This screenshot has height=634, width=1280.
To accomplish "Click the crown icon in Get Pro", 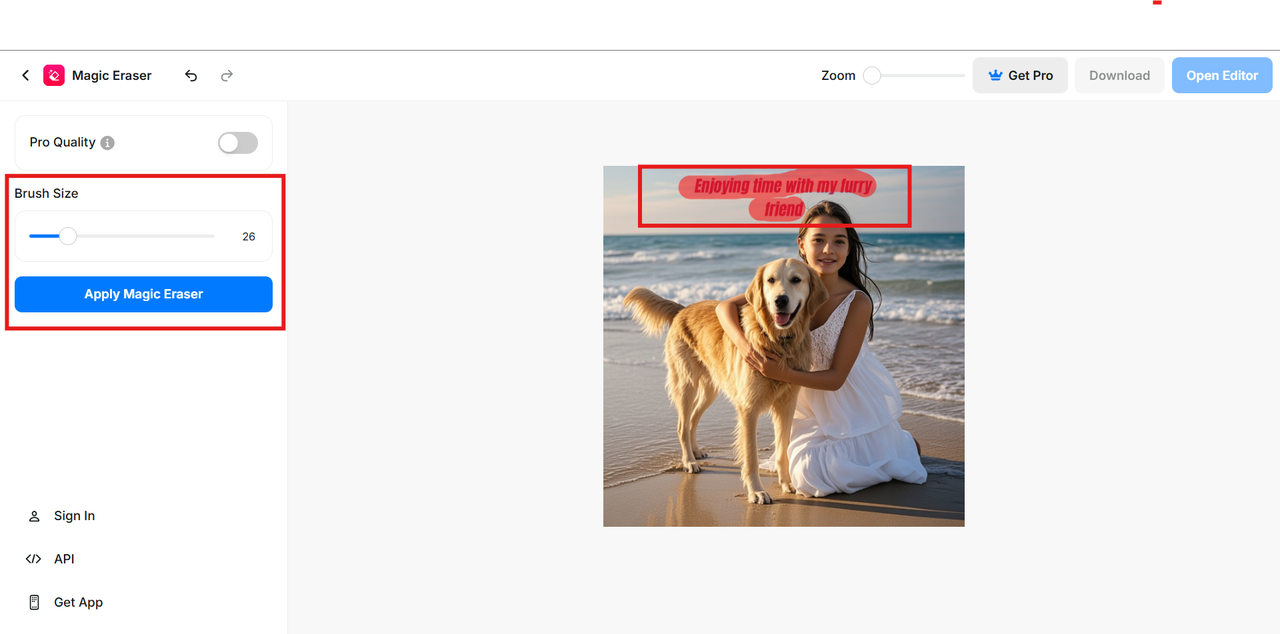I will click(995, 75).
